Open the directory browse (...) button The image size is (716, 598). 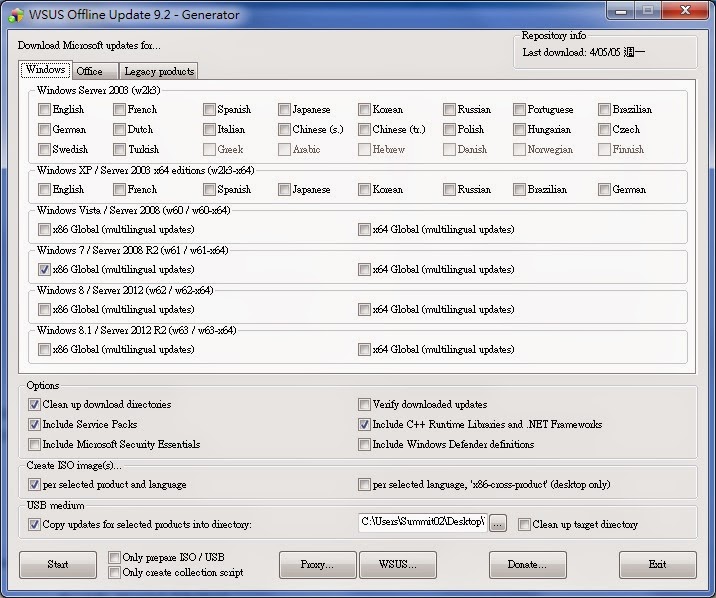[498, 524]
